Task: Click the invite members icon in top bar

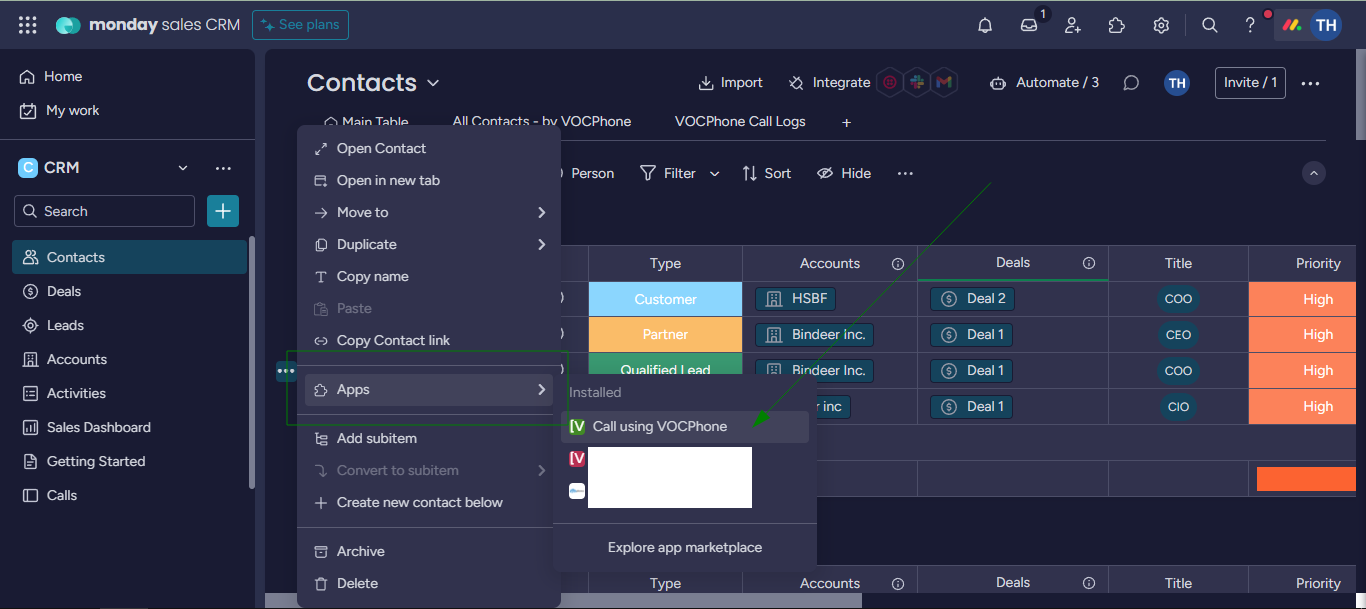Action: point(1073,25)
